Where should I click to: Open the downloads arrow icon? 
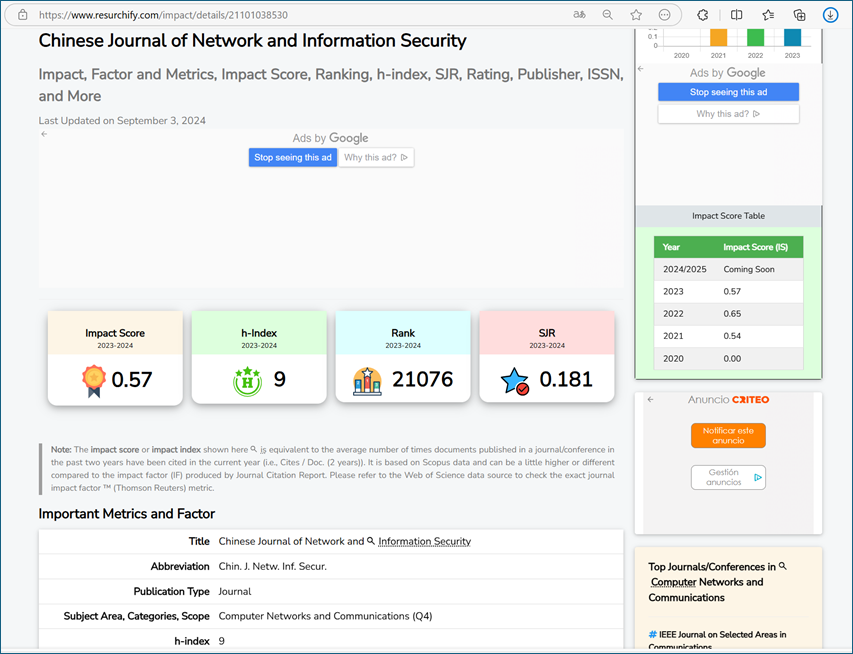pyautogui.click(x=830, y=15)
